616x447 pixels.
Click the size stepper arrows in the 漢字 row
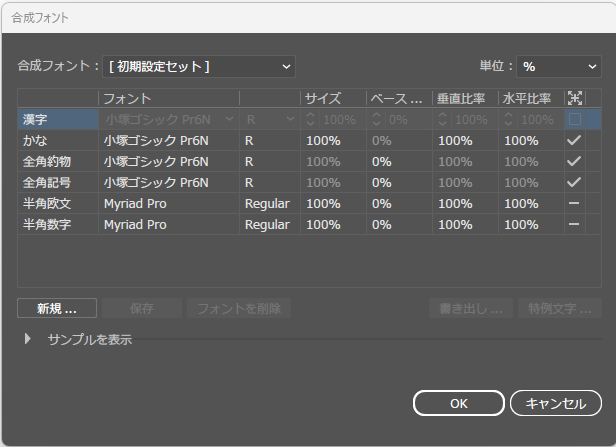[311, 119]
